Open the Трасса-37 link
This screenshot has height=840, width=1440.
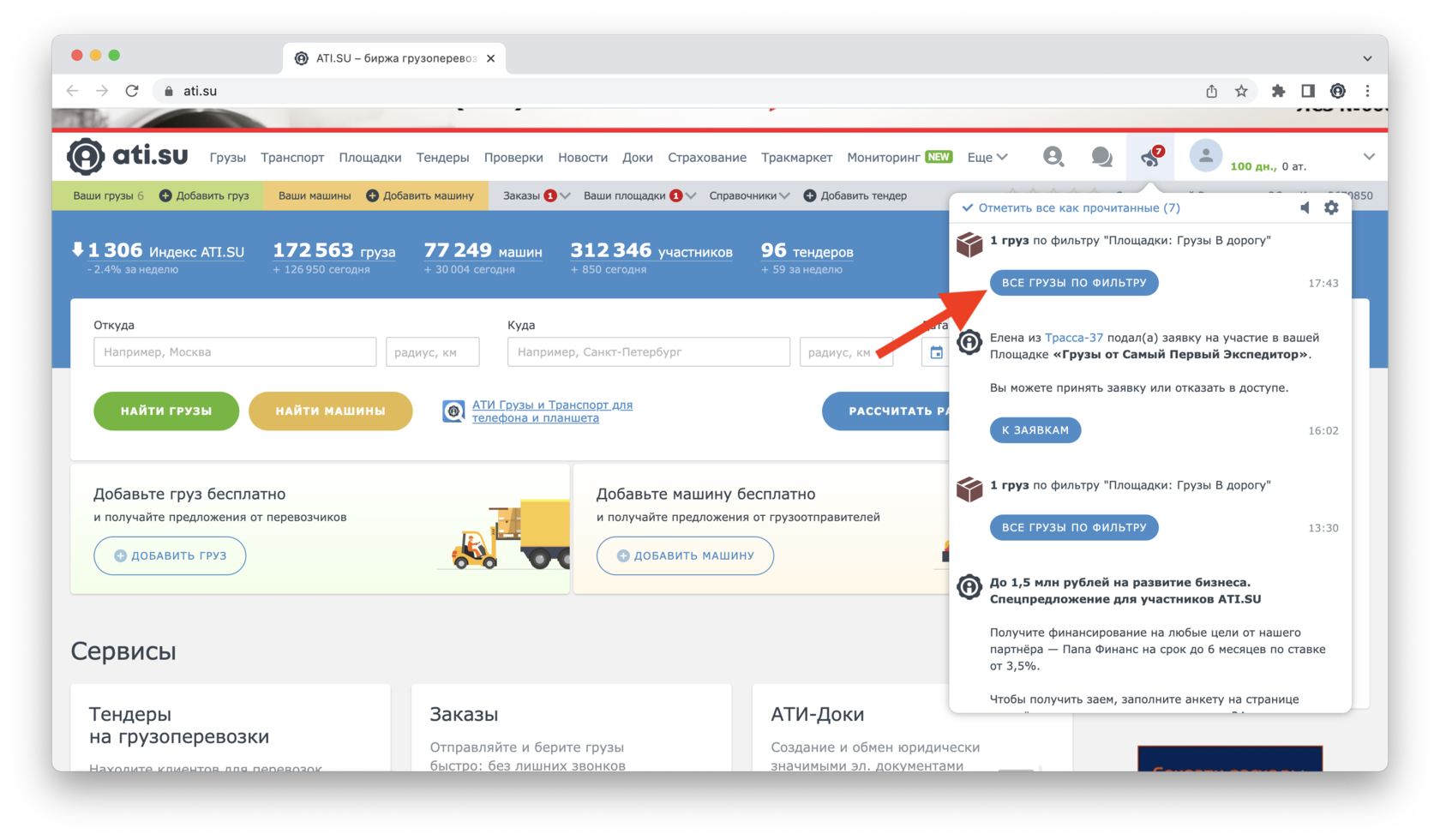coord(1074,338)
